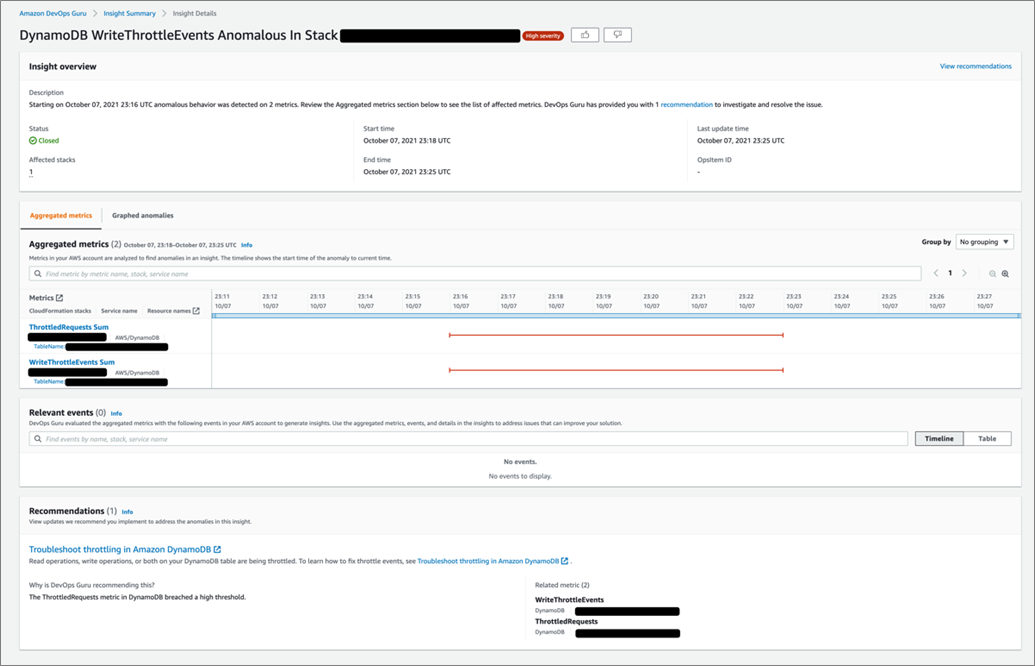The height and width of the screenshot is (666, 1035).
Task: Open ThrottledRequests Sum metric
Action: tap(69, 327)
